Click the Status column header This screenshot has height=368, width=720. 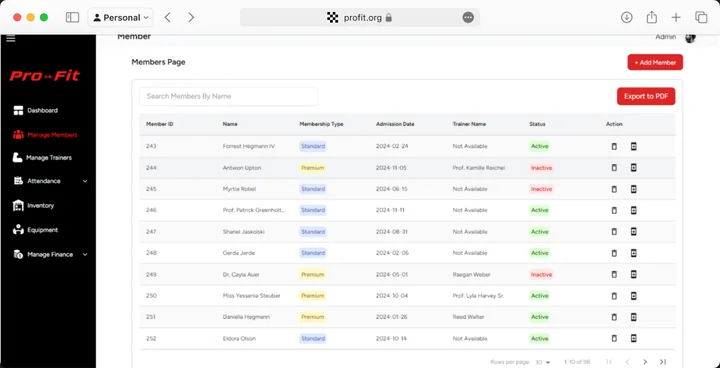[x=537, y=124]
